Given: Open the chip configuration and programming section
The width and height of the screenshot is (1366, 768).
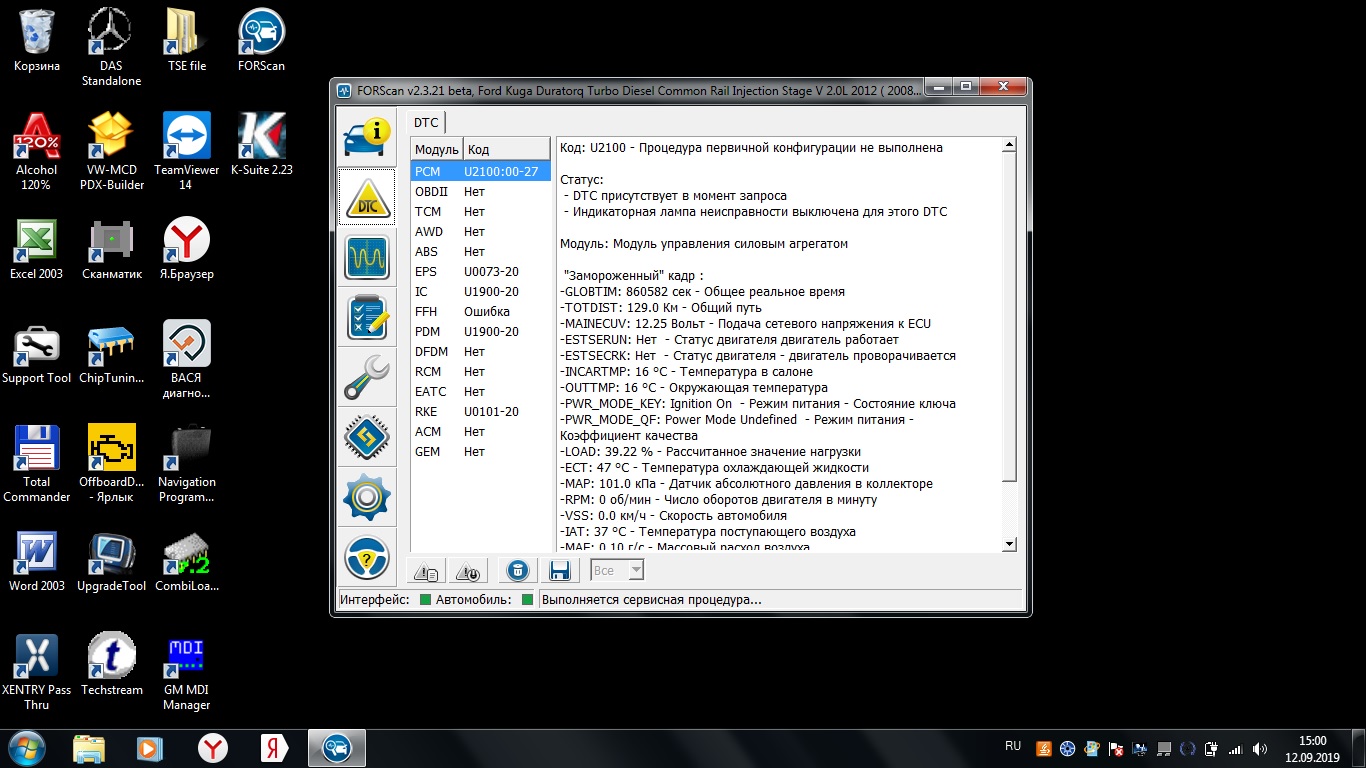Looking at the screenshot, I should click(x=366, y=438).
